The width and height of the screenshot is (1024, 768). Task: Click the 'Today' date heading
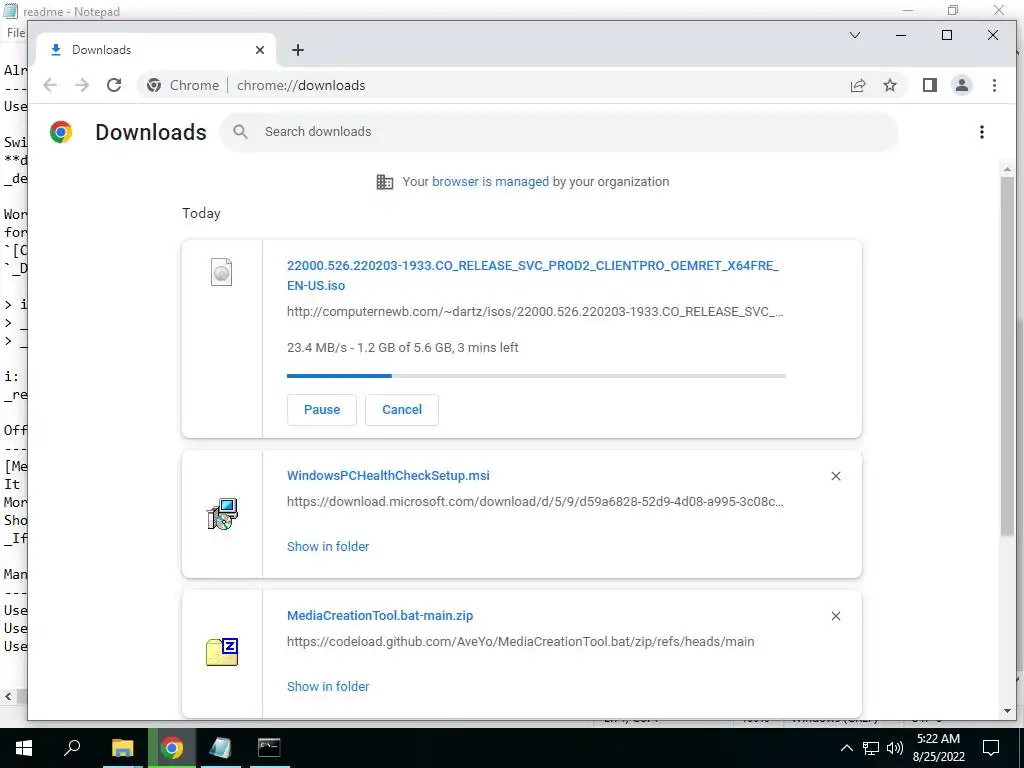pos(201,214)
